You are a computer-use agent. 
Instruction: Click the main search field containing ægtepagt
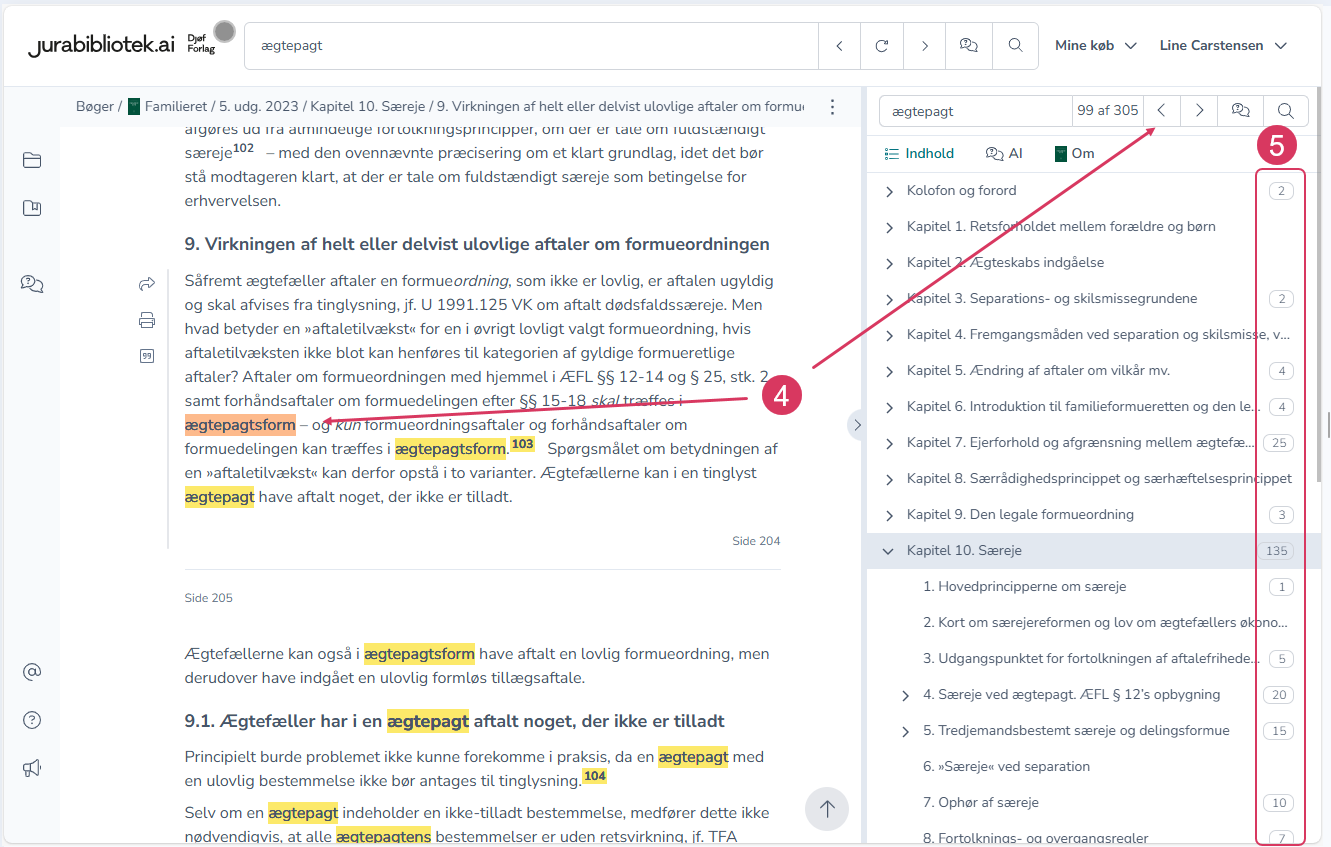tap(530, 46)
